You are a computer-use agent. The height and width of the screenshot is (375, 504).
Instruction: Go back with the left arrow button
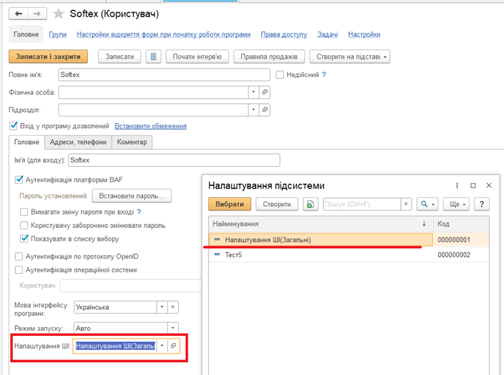pos(18,14)
